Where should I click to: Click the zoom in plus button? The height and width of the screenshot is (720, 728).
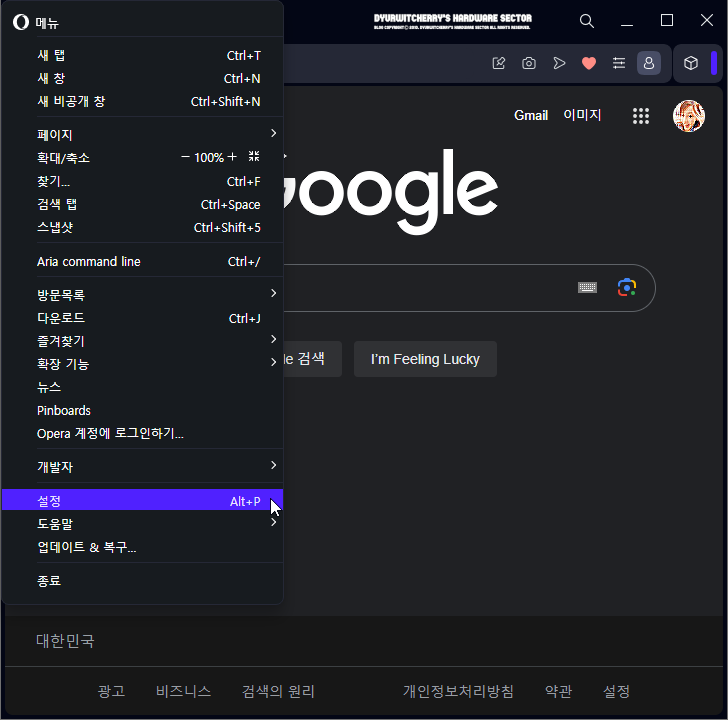[x=232, y=157]
